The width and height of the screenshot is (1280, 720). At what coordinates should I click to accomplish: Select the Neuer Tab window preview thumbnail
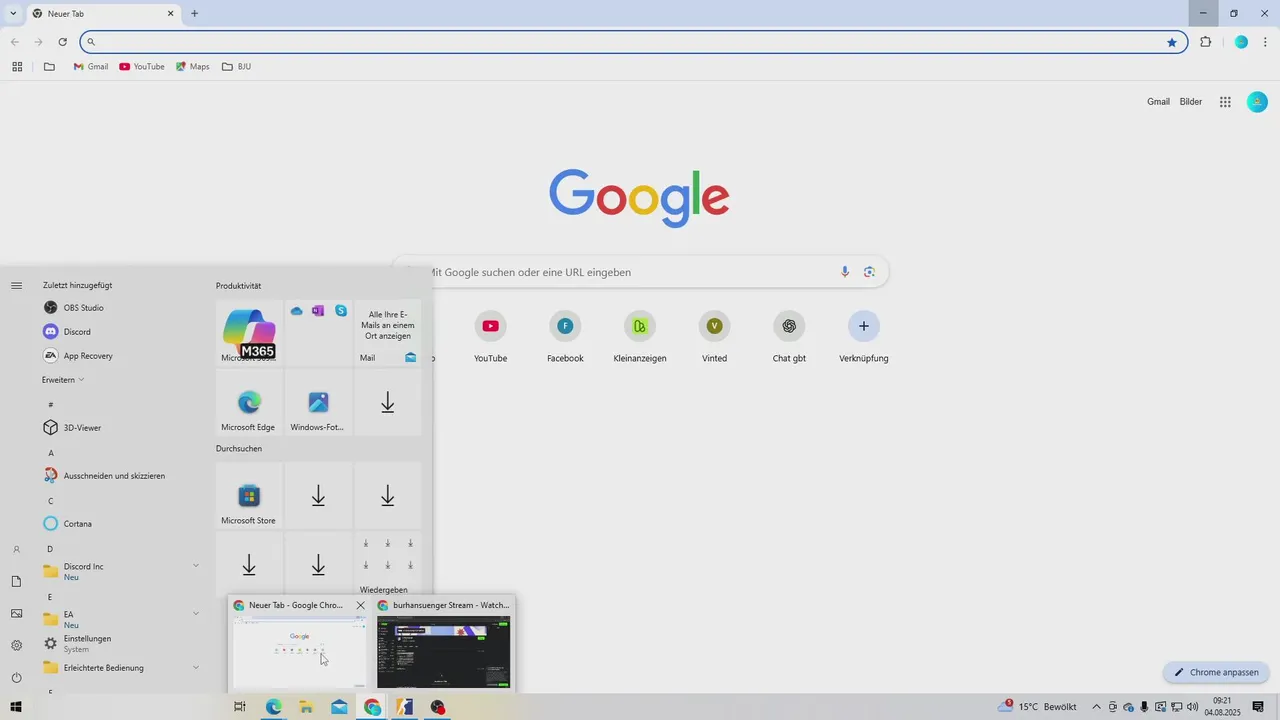[300, 652]
